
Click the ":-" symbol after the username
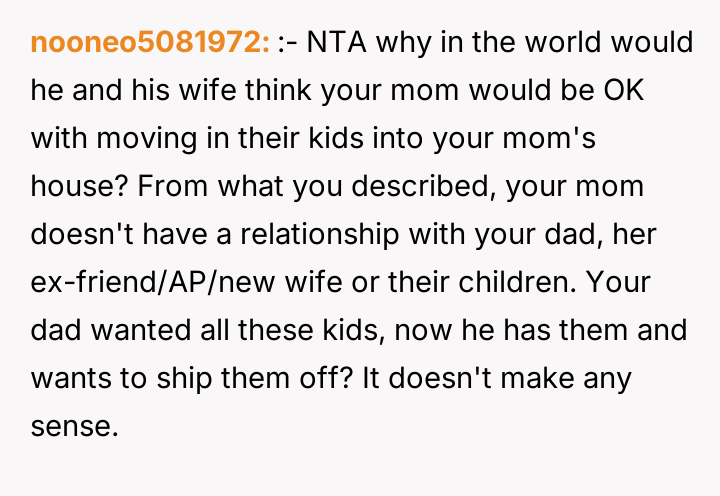(x=287, y=43)
